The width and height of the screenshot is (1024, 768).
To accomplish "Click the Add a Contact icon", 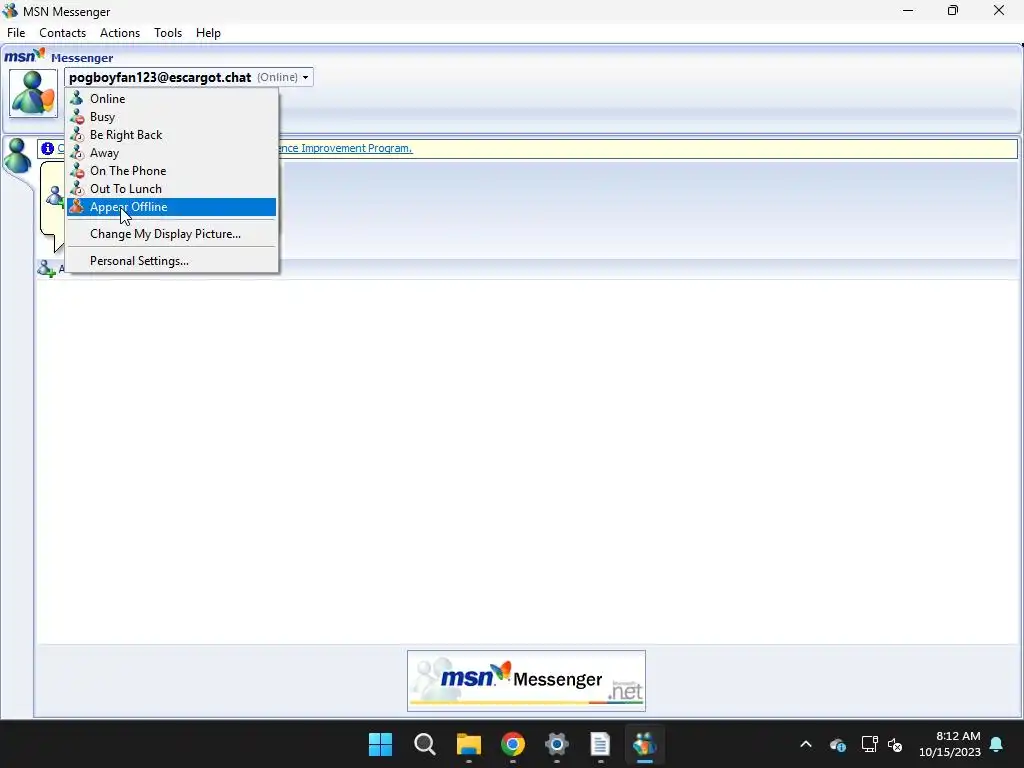I will coord(46,268).
